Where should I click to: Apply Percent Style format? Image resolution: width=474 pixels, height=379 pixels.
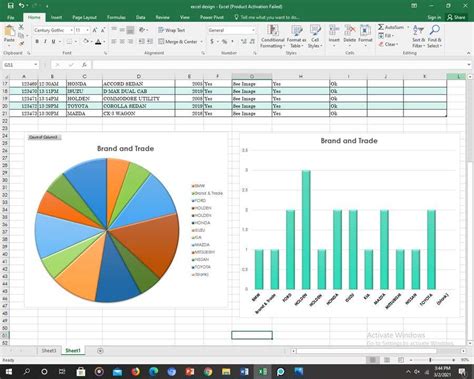[x=224, y=42]
